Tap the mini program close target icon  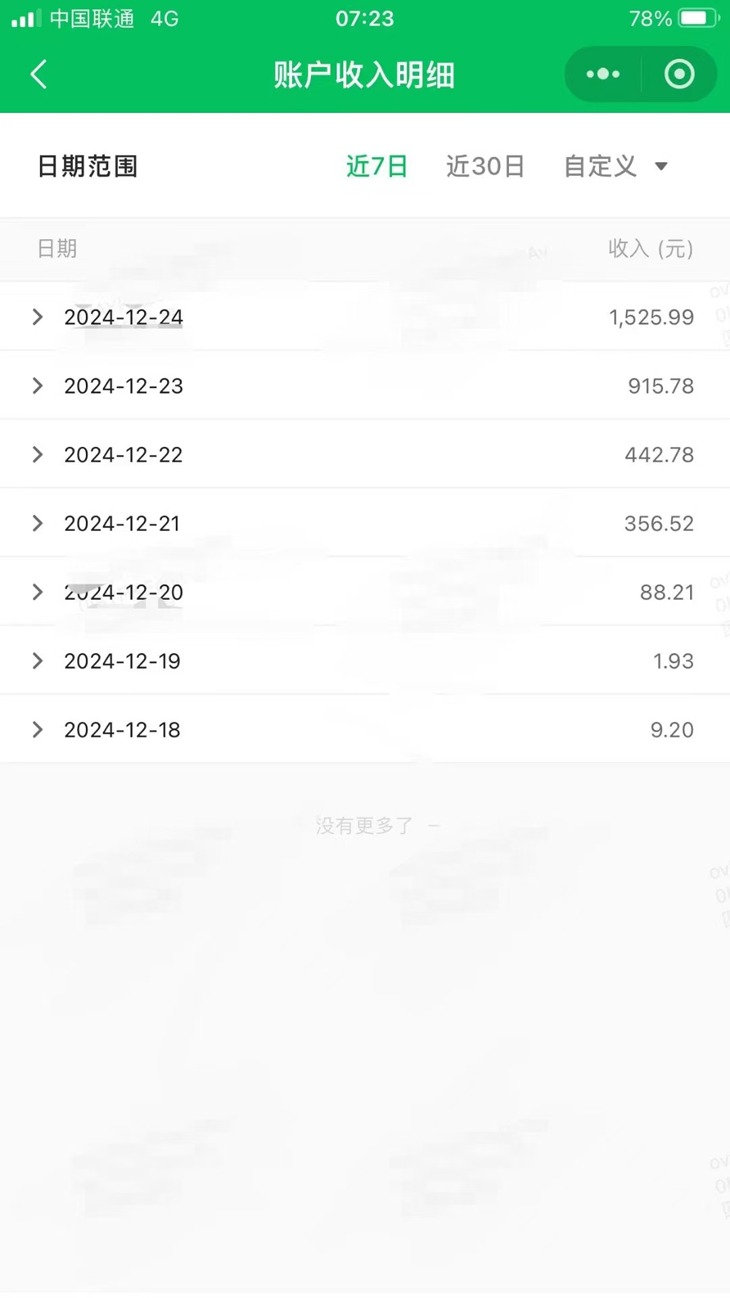pyautogui.click(x=679, y=74)
